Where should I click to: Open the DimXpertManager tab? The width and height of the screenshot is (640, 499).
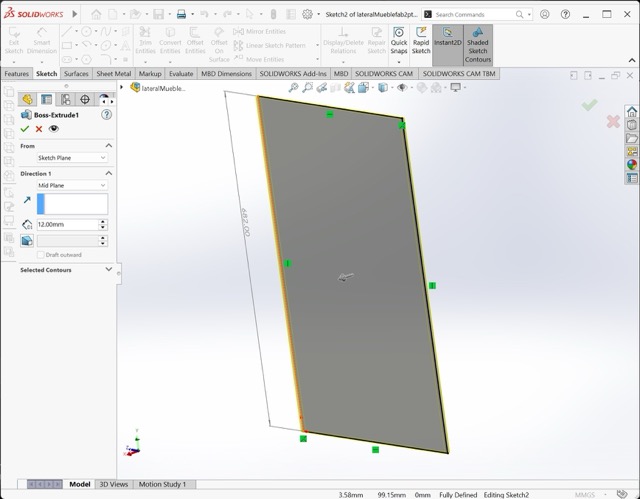[x=85, y=99]
